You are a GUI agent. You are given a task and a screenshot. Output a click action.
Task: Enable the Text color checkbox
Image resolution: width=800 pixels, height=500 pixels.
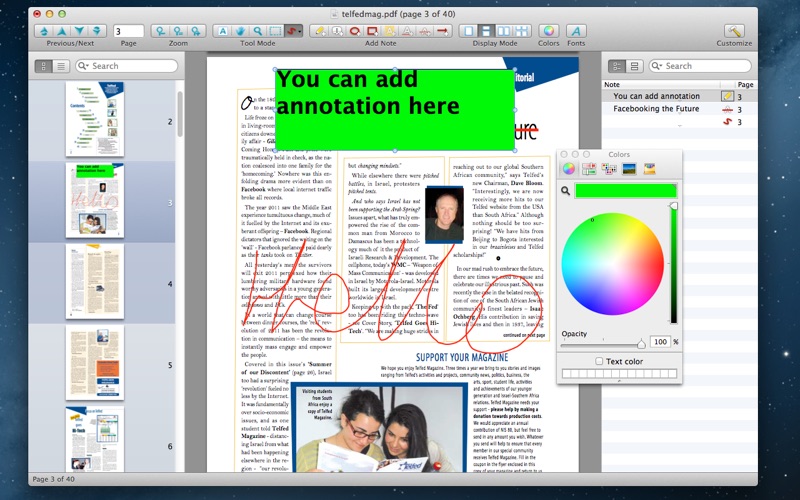tap(599, 361)
